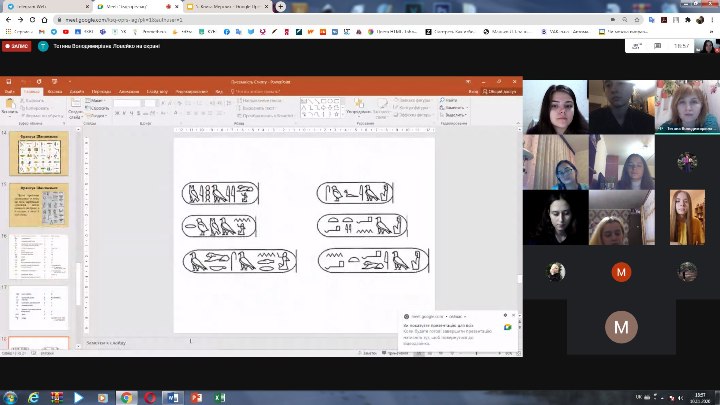Open the Home tab in the PowerPoint ribbon

coord(33,91)
